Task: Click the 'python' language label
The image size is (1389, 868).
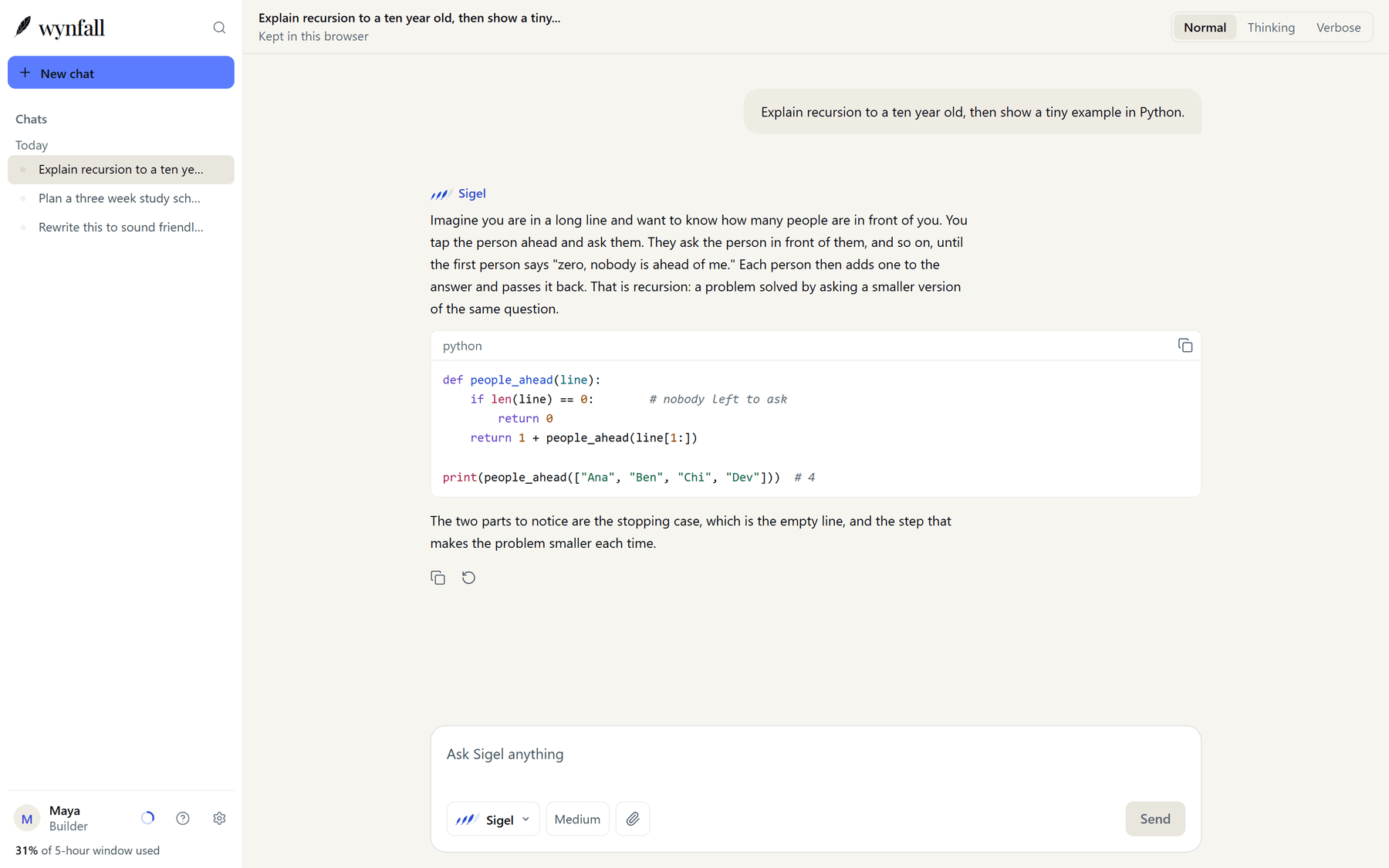Action: 462,346
